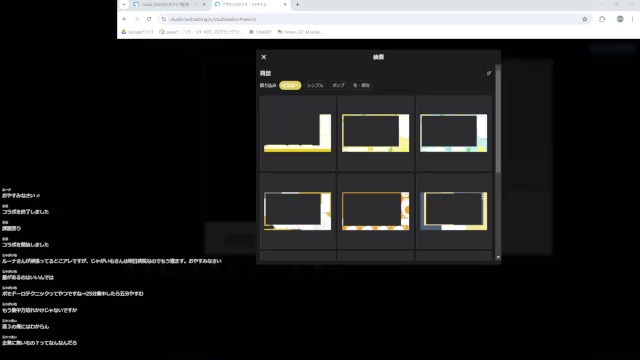Viewport: 640px width, 360px height.
Task: Open the ChatGPT bookmark
Action: click(260, 32)
